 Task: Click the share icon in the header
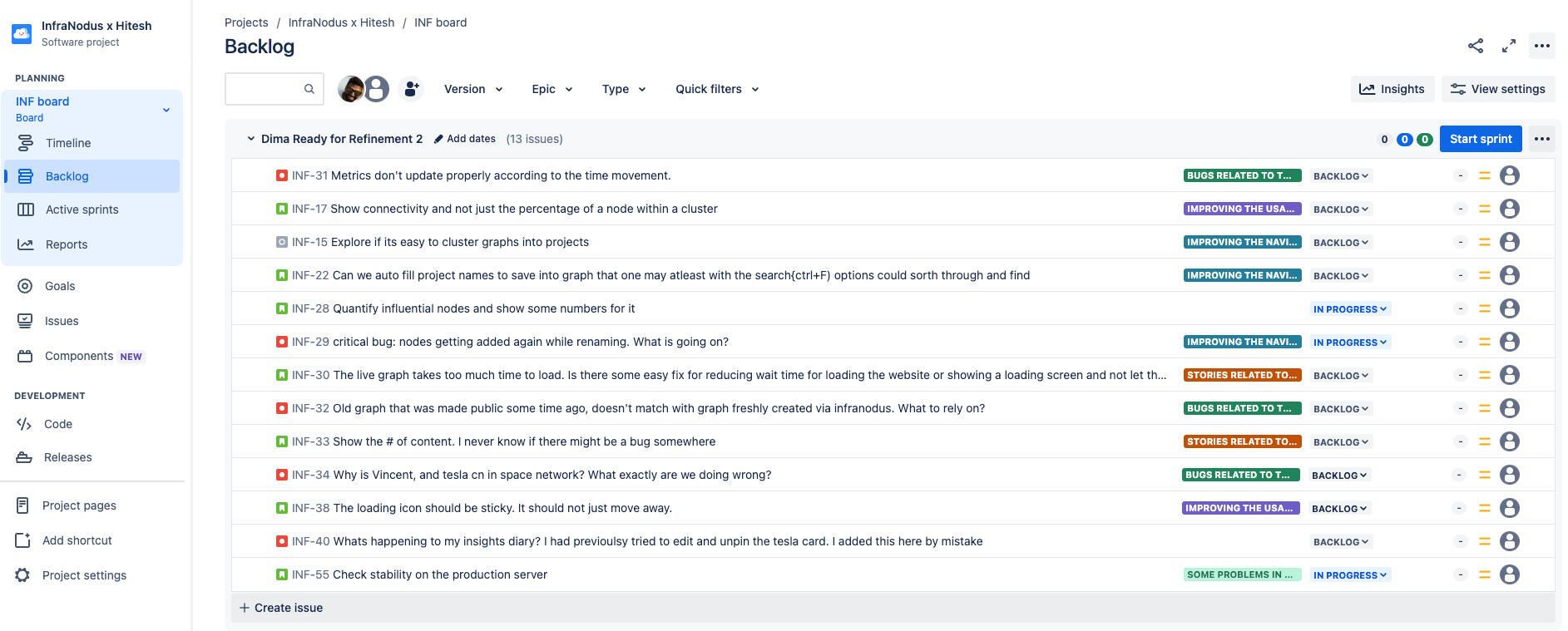[1475, 46]
